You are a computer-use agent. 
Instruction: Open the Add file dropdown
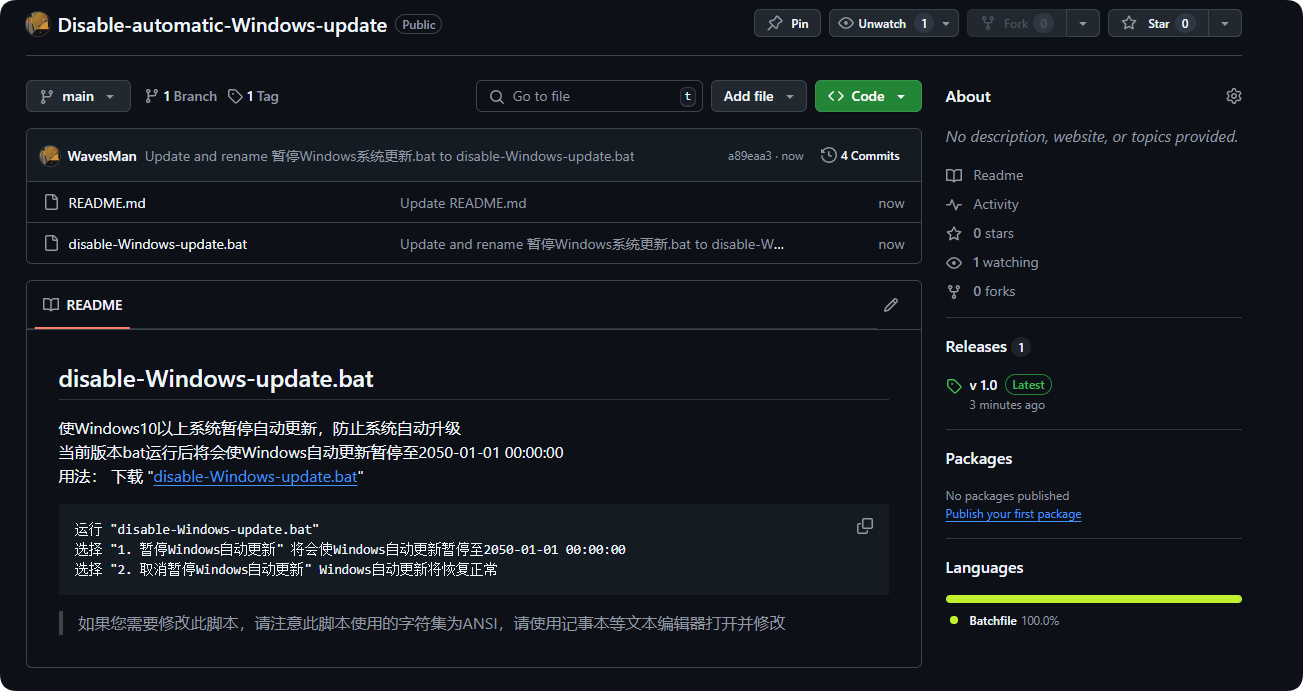point(759,96)
